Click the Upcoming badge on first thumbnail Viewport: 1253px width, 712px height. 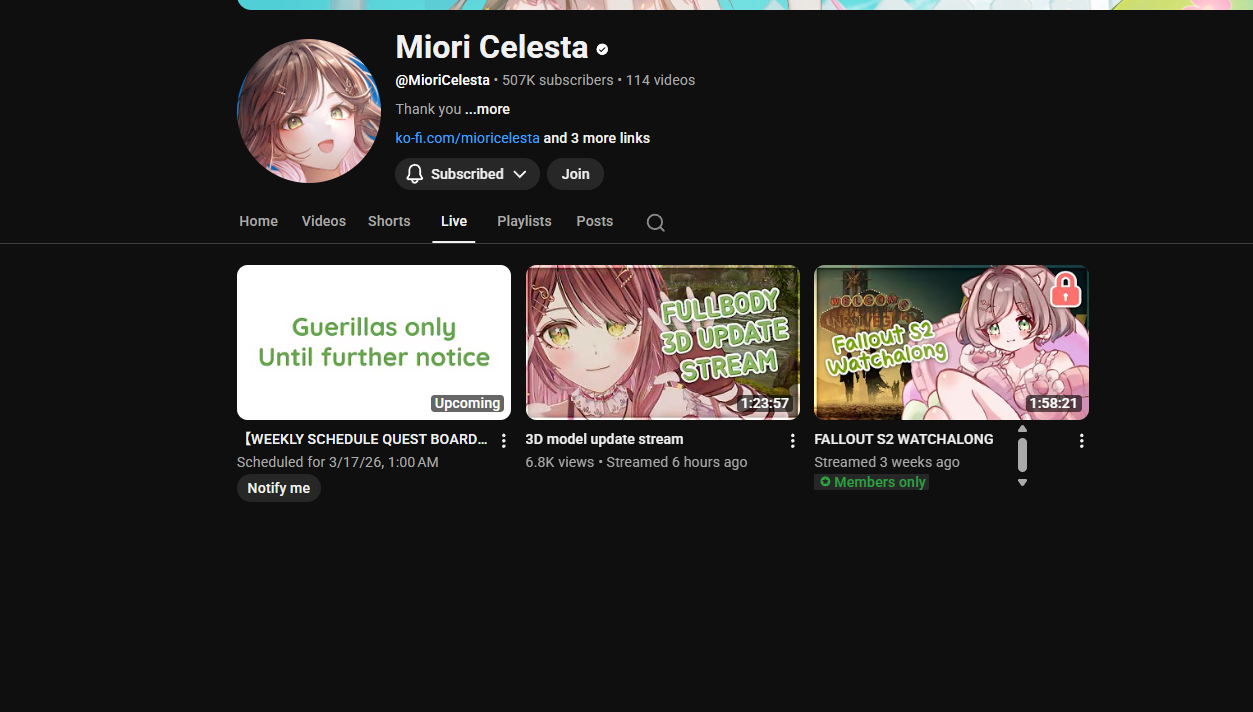point(467,403)
